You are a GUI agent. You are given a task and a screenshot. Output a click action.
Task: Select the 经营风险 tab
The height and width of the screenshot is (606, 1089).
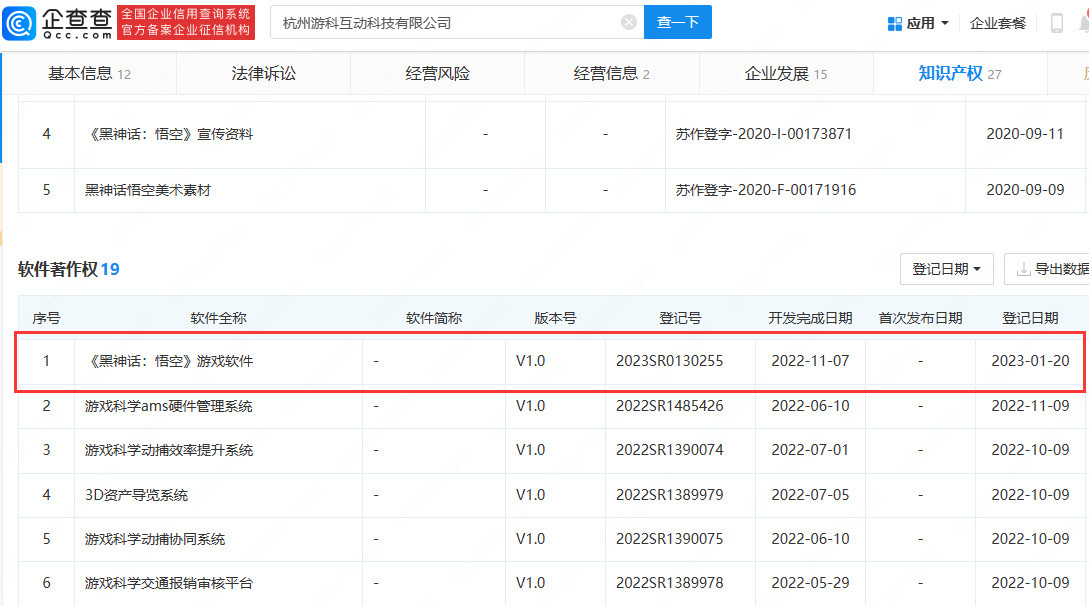437,73
